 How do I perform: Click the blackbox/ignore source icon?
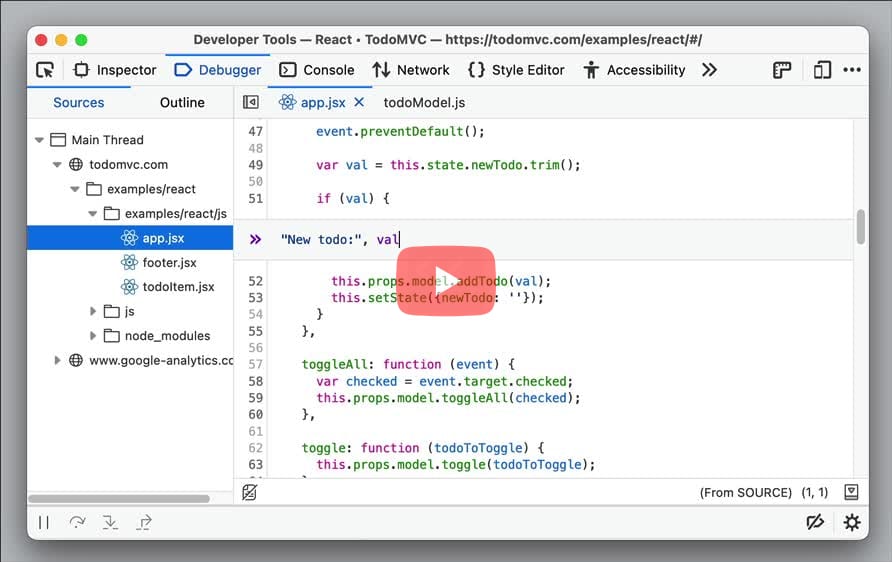click(250, 493)
